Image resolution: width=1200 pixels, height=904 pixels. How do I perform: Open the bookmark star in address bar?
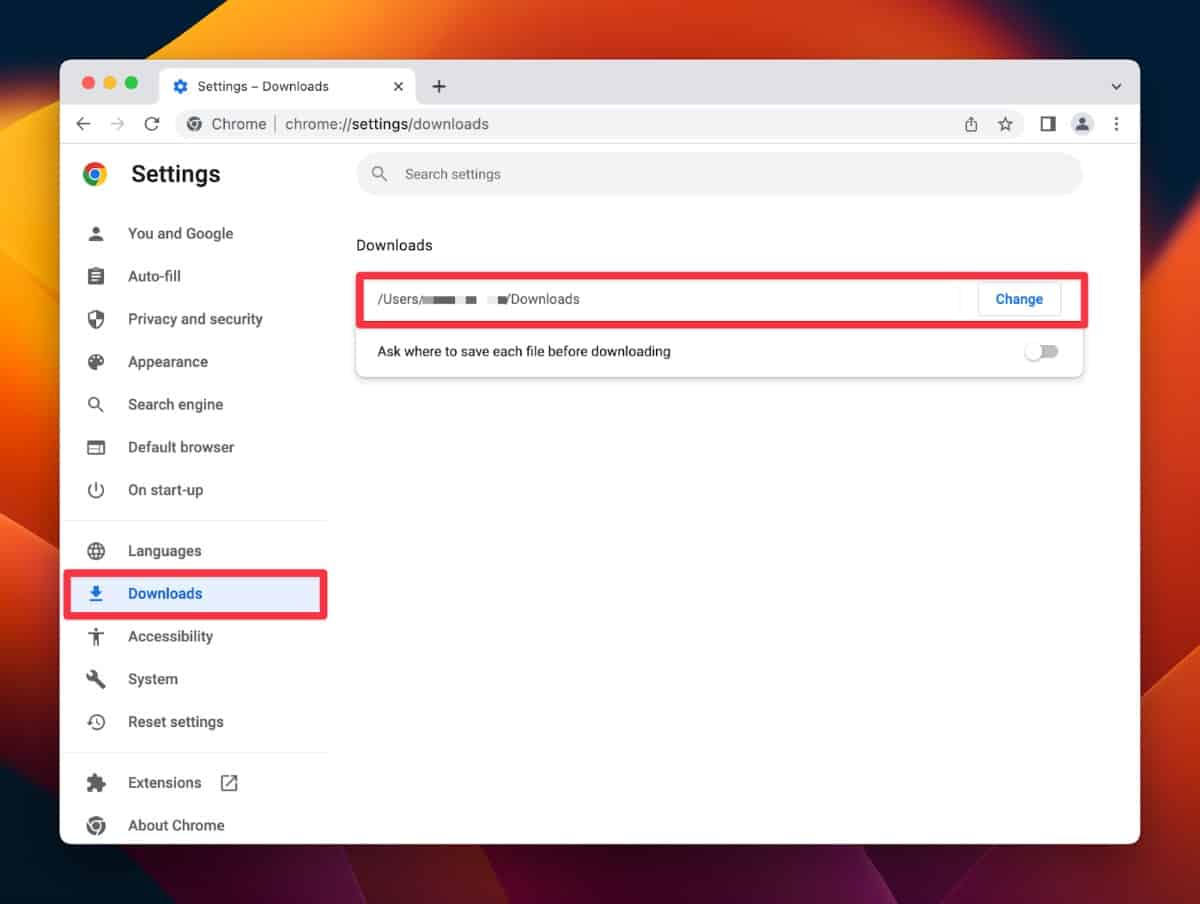[x=1006, y=124]
